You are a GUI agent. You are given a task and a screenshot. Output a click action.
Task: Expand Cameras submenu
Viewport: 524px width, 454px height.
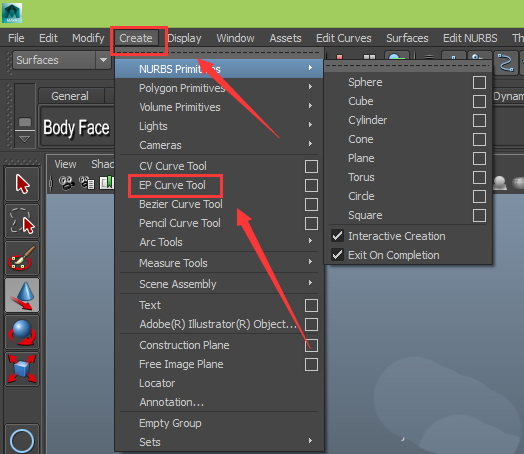219,145
